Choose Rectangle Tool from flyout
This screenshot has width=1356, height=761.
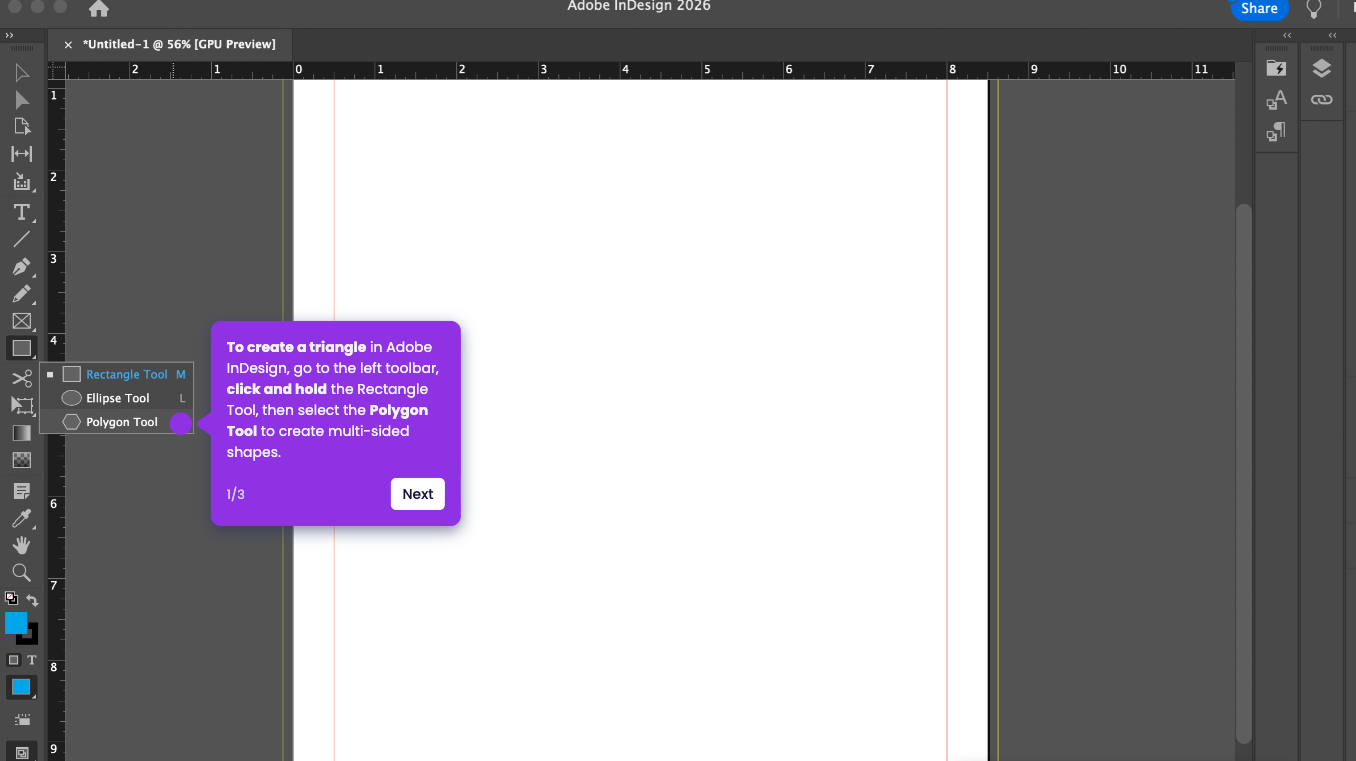point(116,374)
